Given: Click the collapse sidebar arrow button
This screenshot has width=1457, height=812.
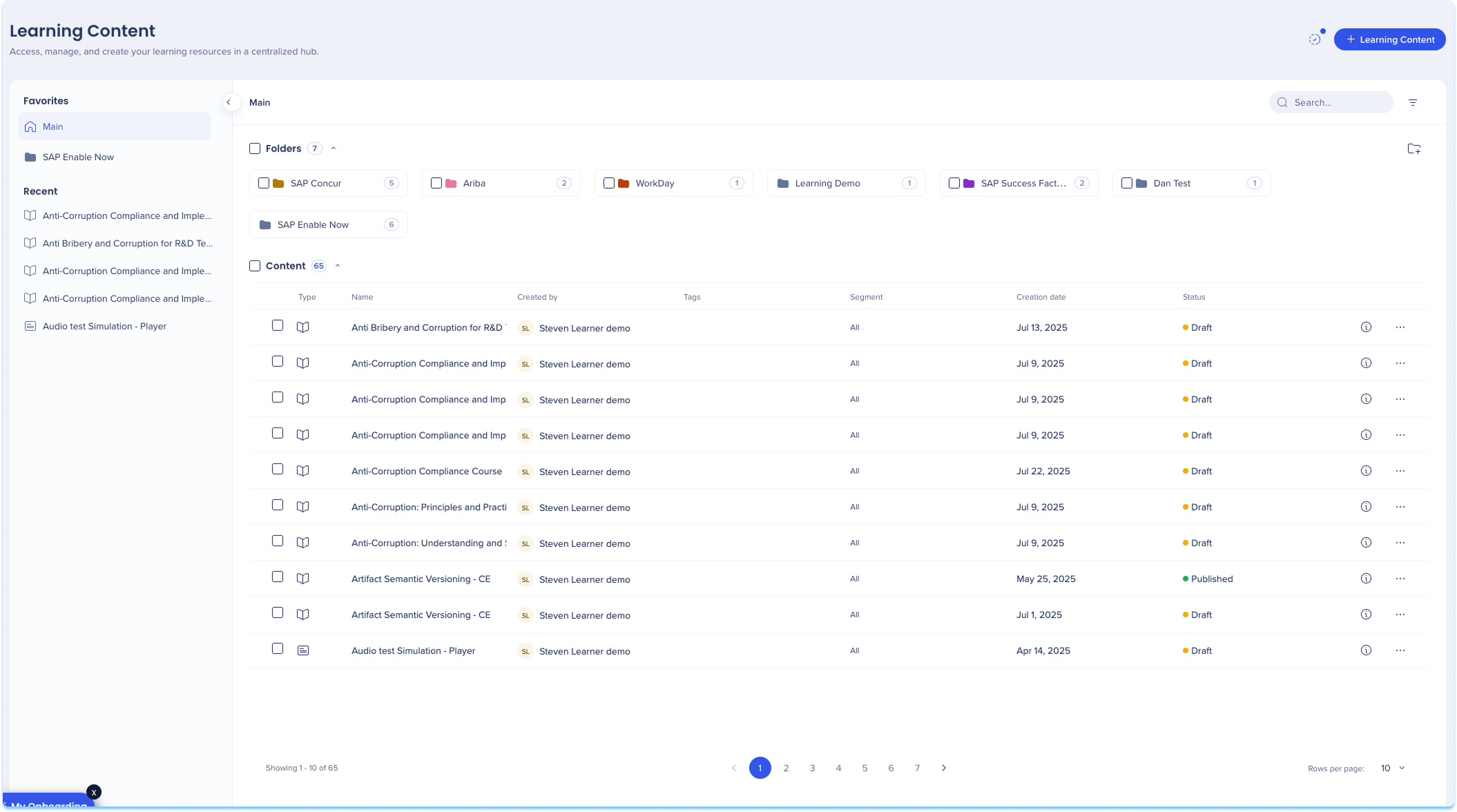Looking at the screenshot, I should 229,102.
